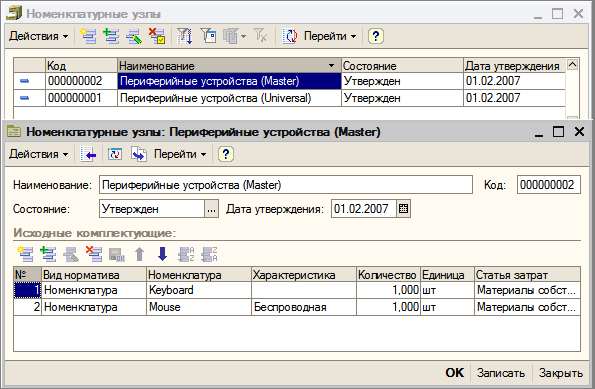
Task: Refresh list icon in top toolbar
Action: pyautogui.click(x=290, y=36)
